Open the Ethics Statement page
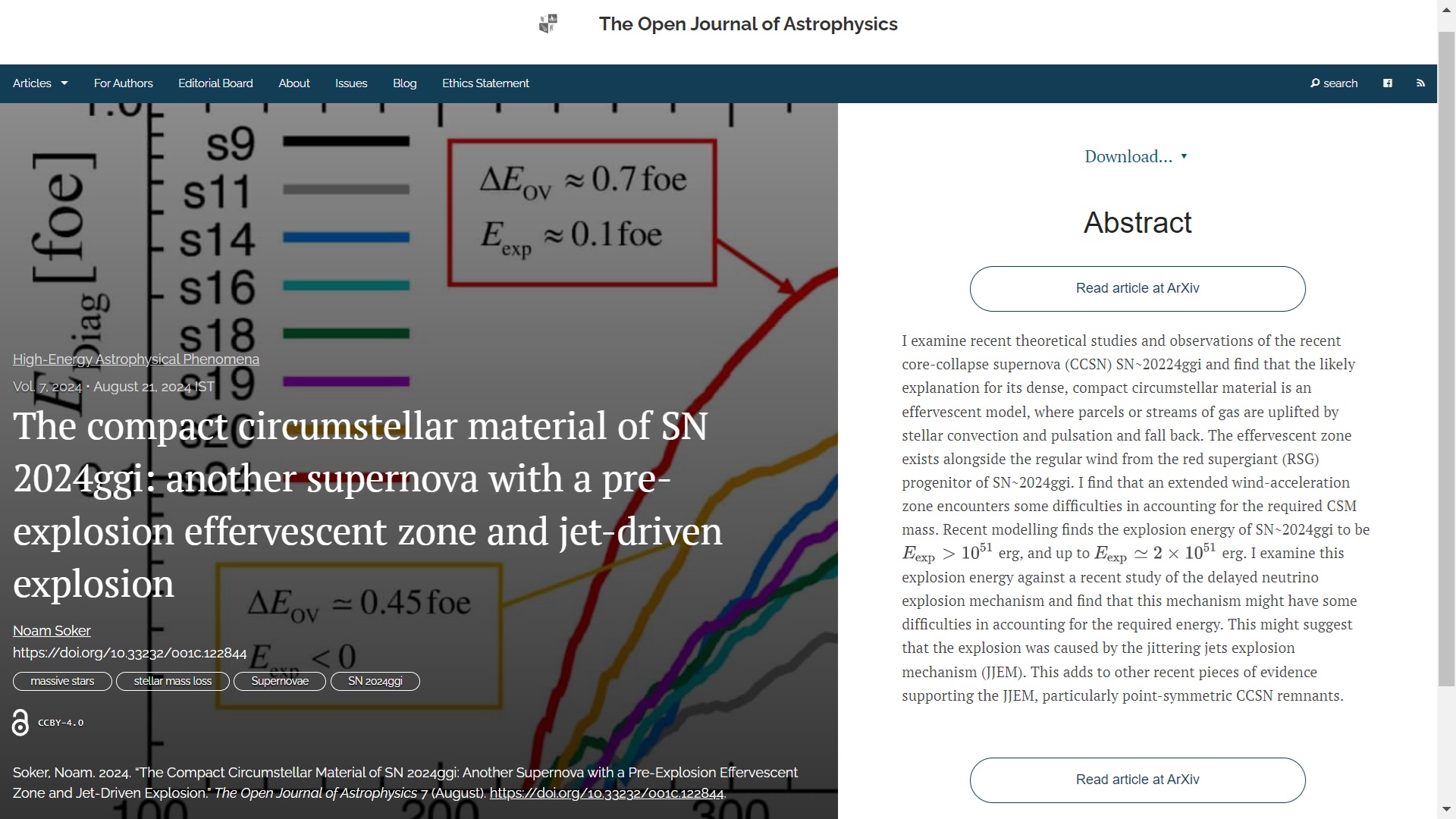The width and height of the screenshot is (1456, 819). coord(485,83)
